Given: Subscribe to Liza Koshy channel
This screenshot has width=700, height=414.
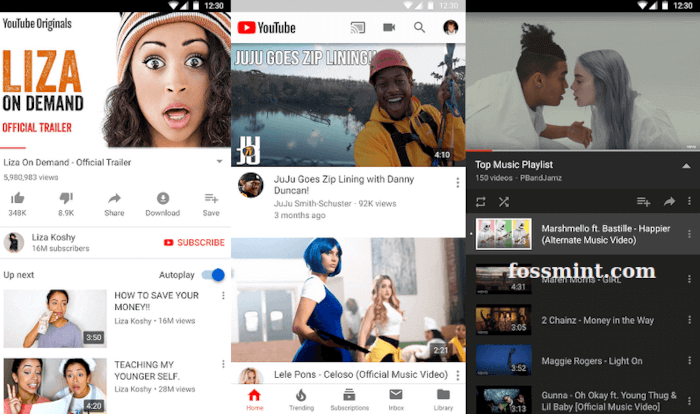Looking at the screenshot, I should pos(194,243).
